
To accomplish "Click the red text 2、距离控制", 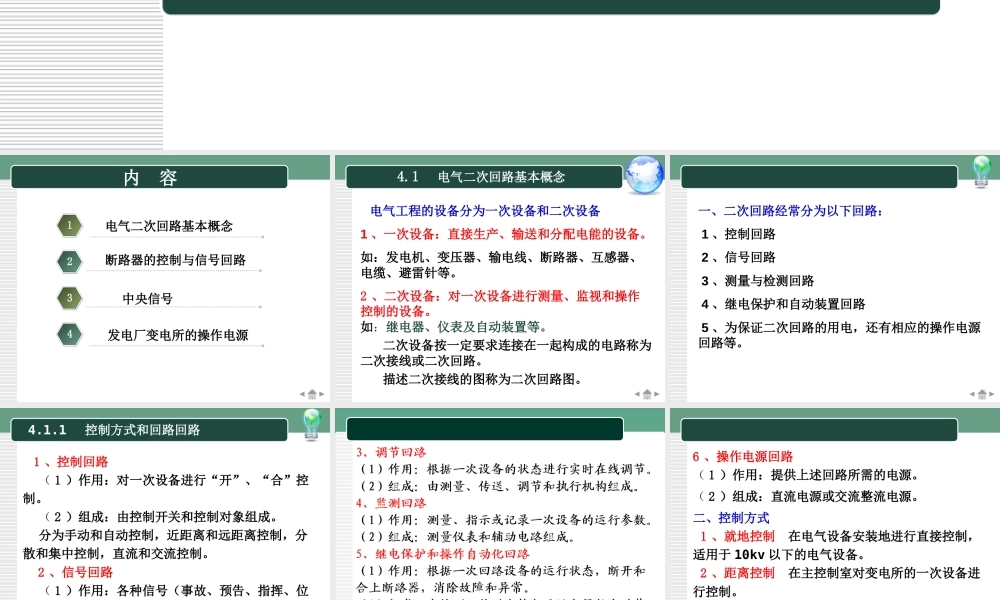I will 737,573.
